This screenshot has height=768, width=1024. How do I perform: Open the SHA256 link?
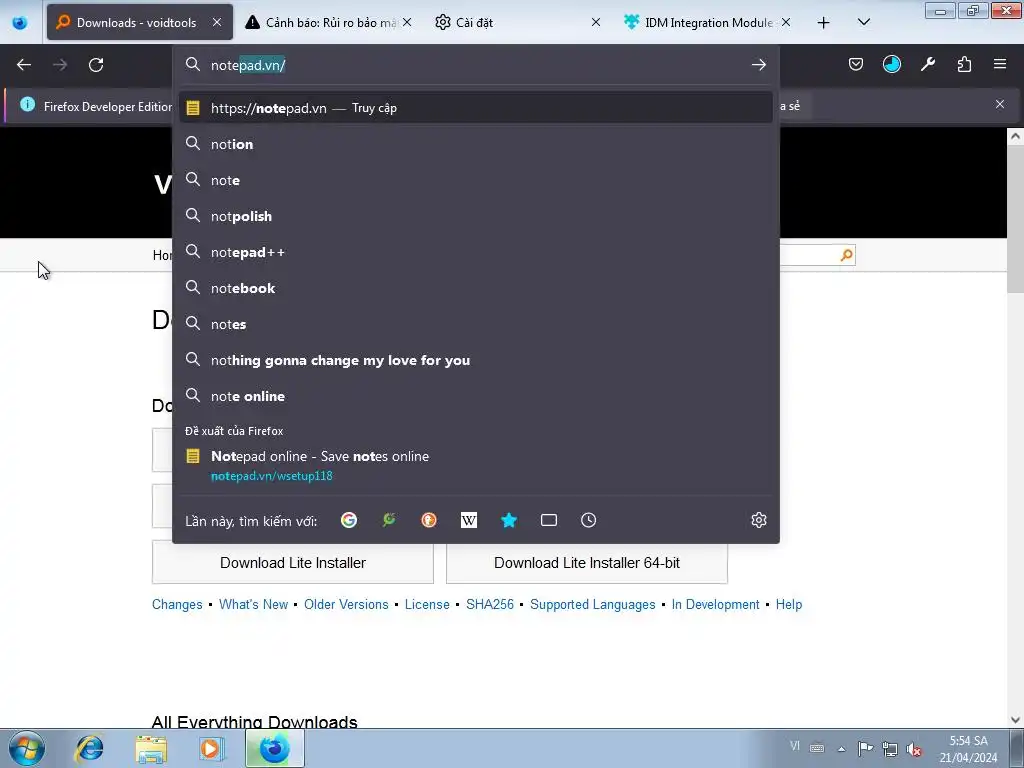coord(490,604)
